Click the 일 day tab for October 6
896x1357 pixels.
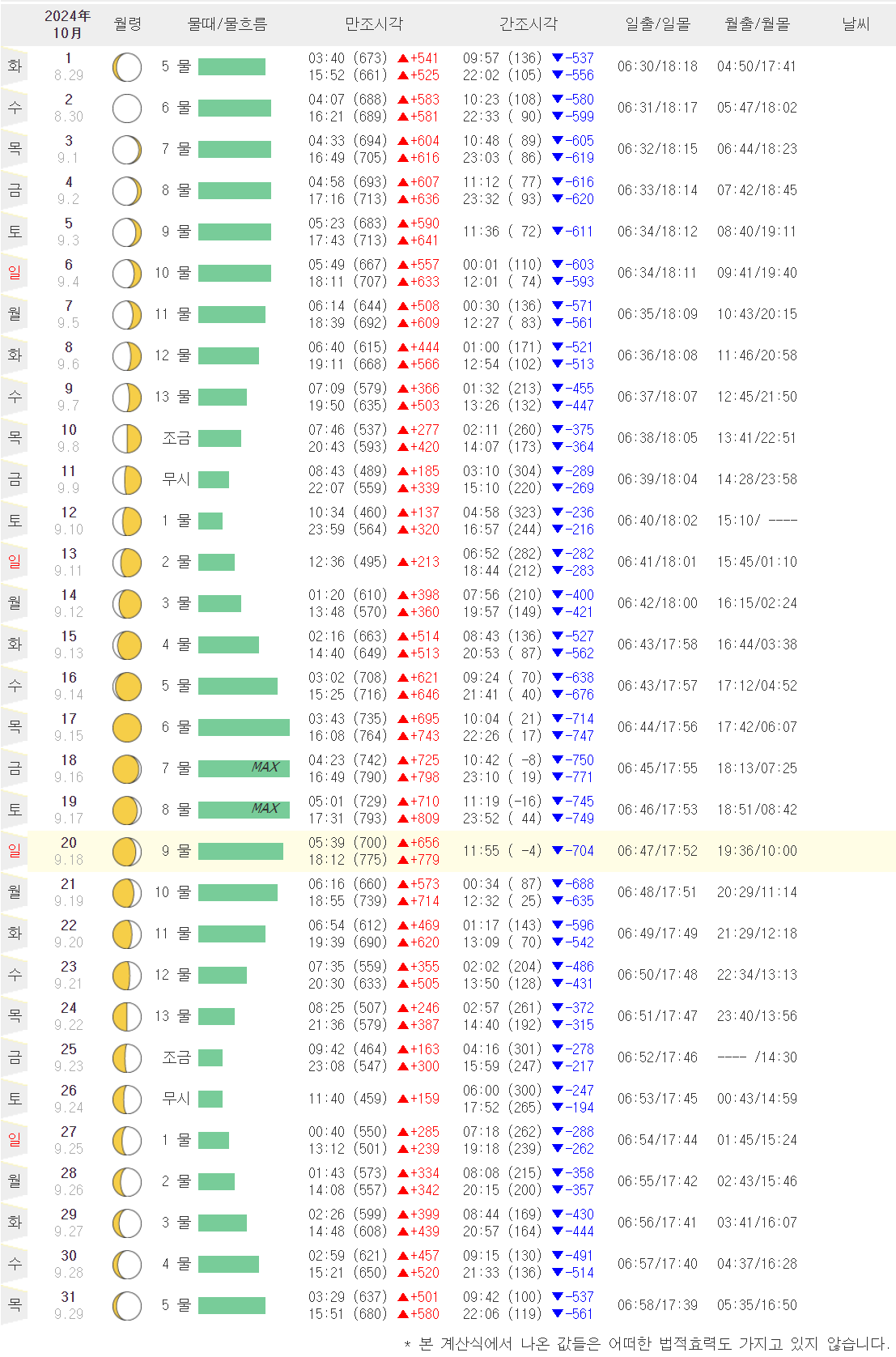[x=15, y=272]
